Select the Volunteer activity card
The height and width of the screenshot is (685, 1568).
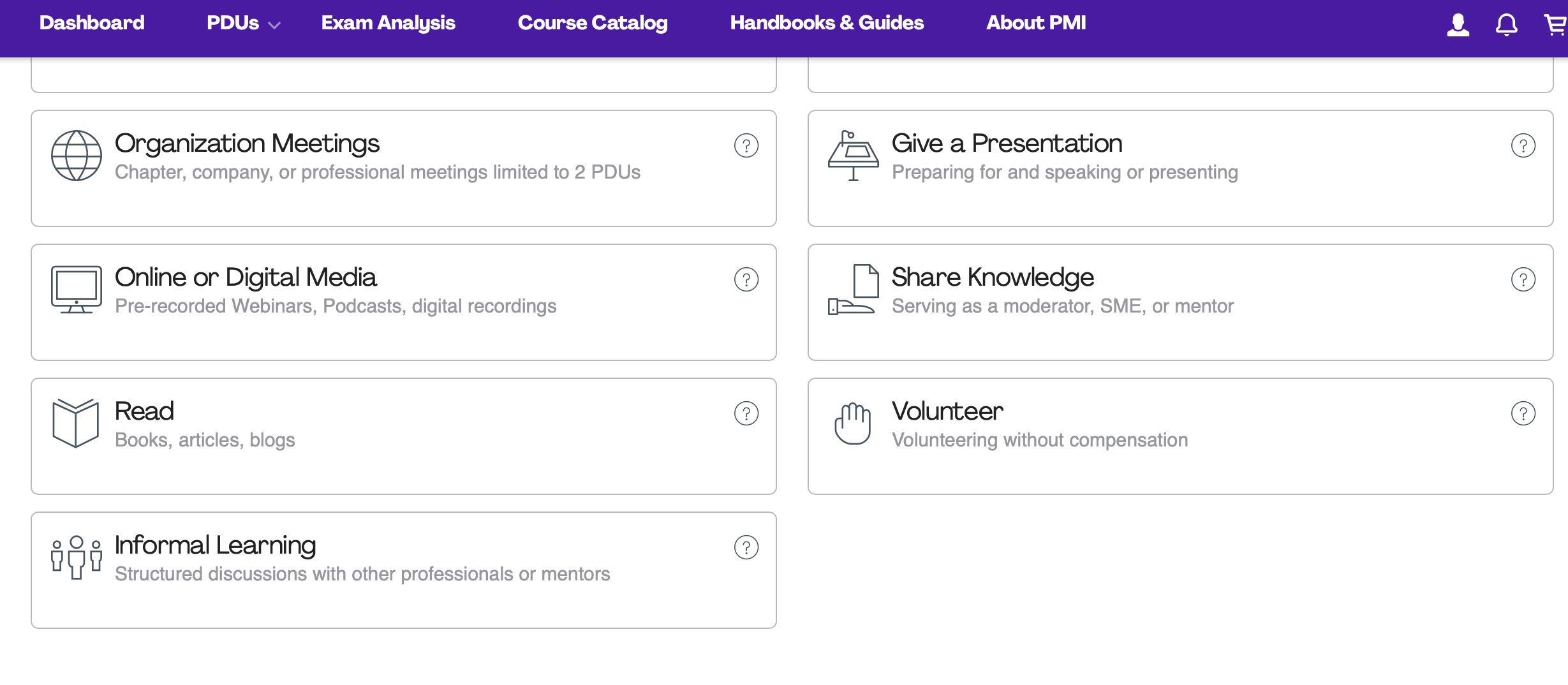pyautogui.click(x=1180, y=436)
